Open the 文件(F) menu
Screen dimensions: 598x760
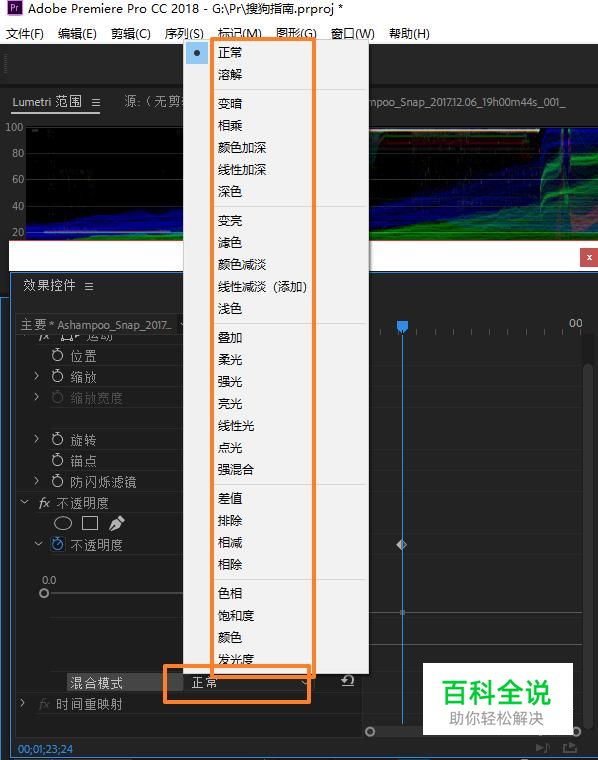tap(25, 34)
